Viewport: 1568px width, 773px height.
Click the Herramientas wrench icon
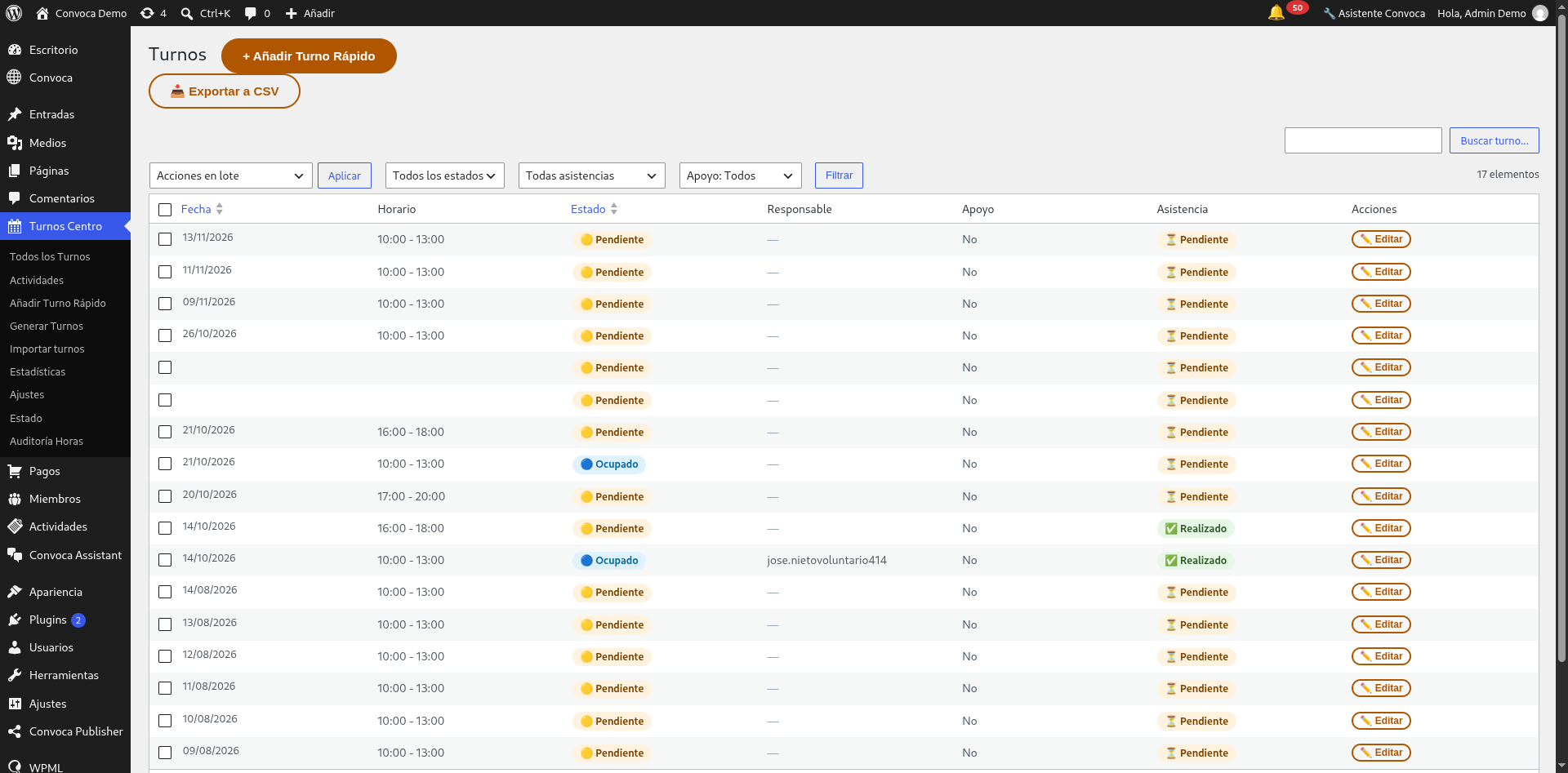(15, 675)
